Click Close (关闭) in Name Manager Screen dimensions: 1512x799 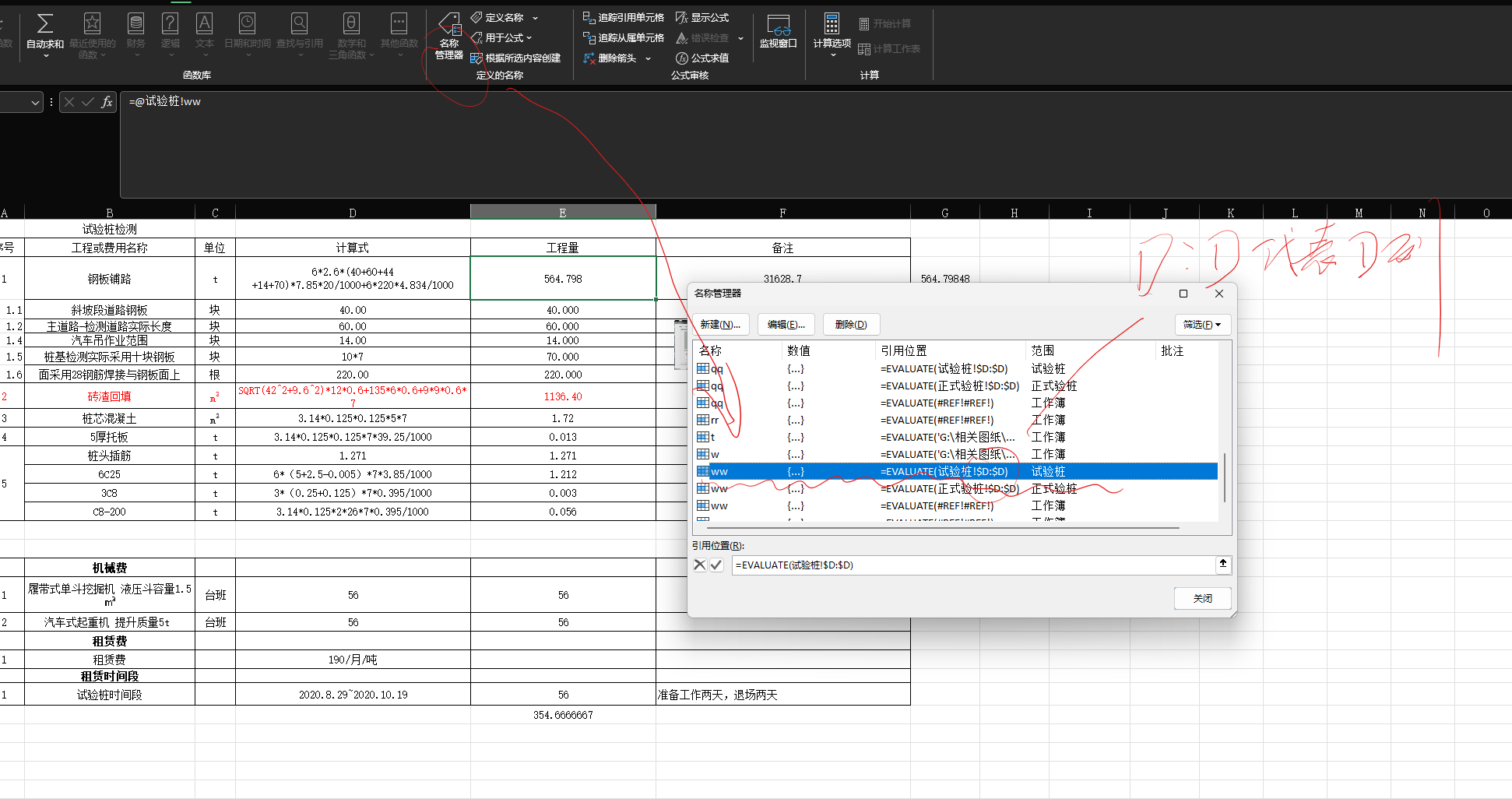(x=1203, y=598)
